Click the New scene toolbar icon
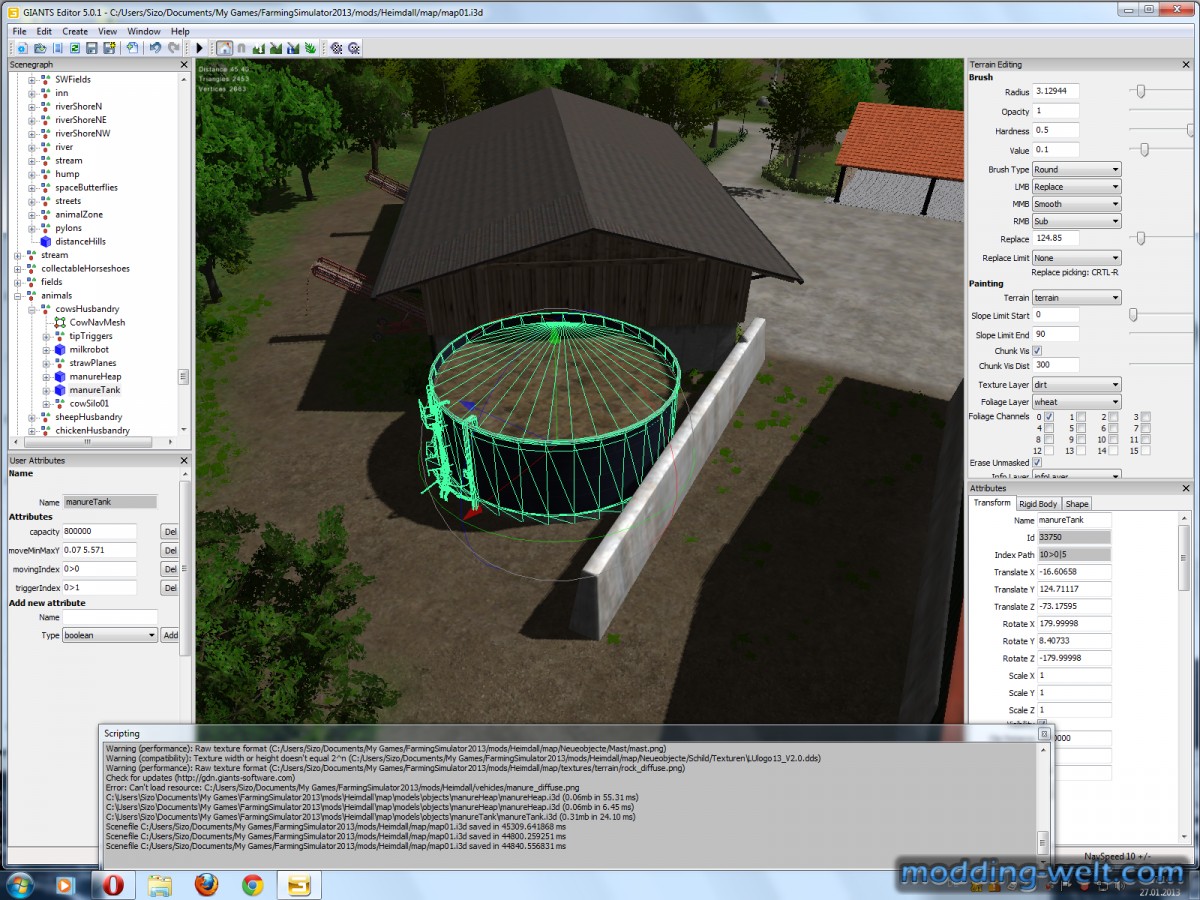Screen dimensions: 1200x900 (22, 48)
